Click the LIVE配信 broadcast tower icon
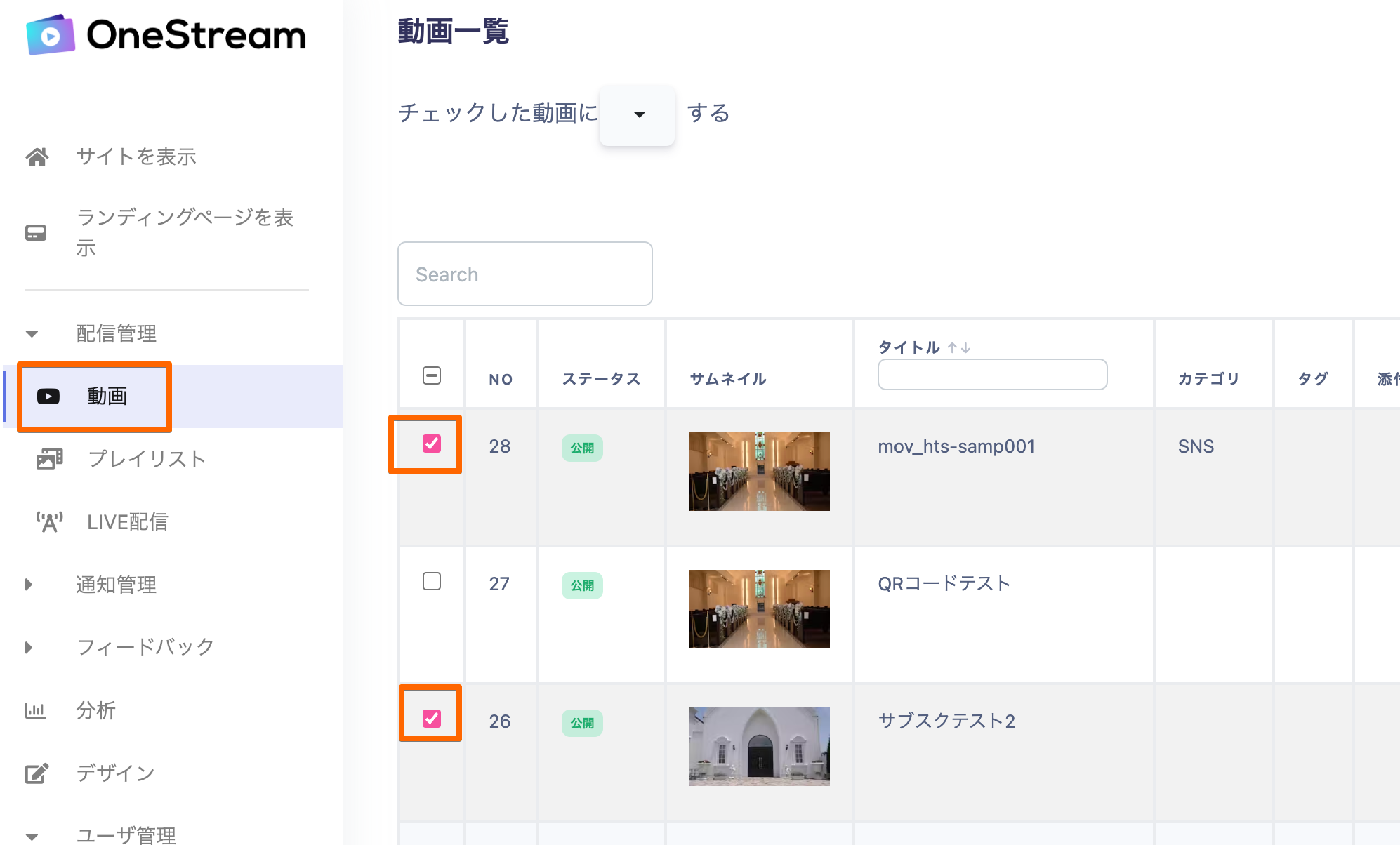Screen dimensions: 1400x845 (x=49, y=522)
